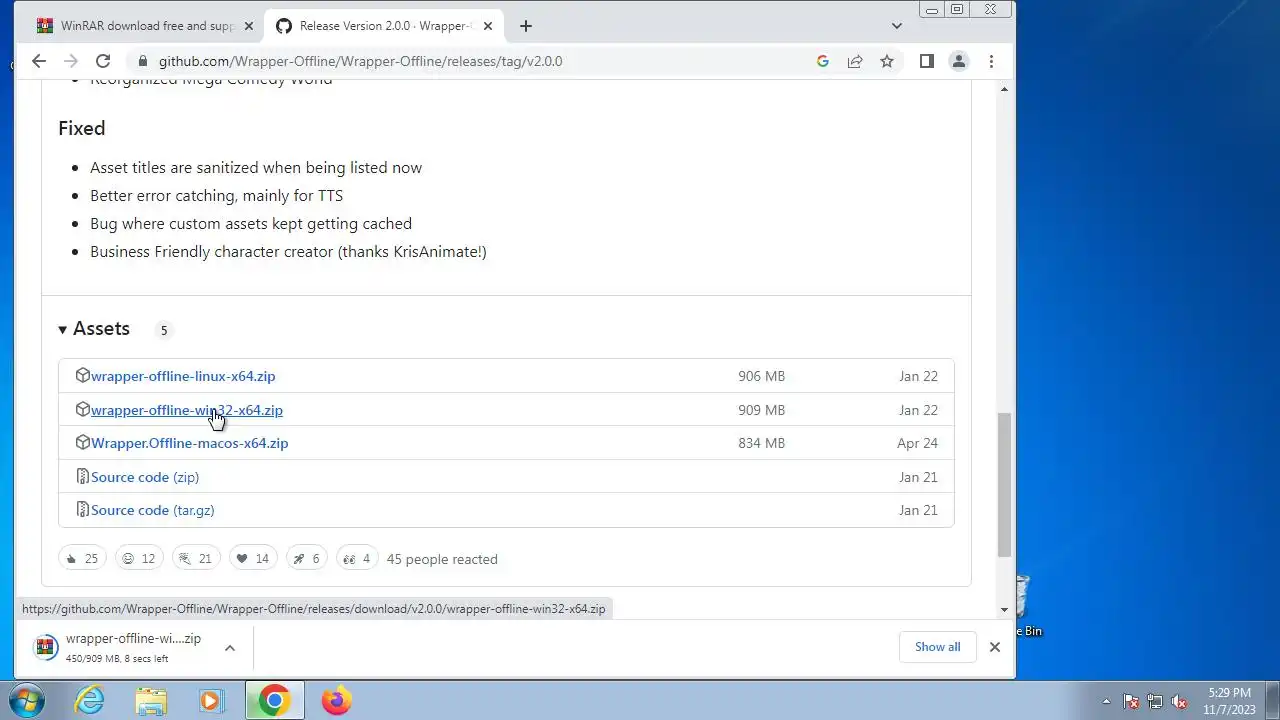Open the Chrome profile avatar

pos(959,61)
